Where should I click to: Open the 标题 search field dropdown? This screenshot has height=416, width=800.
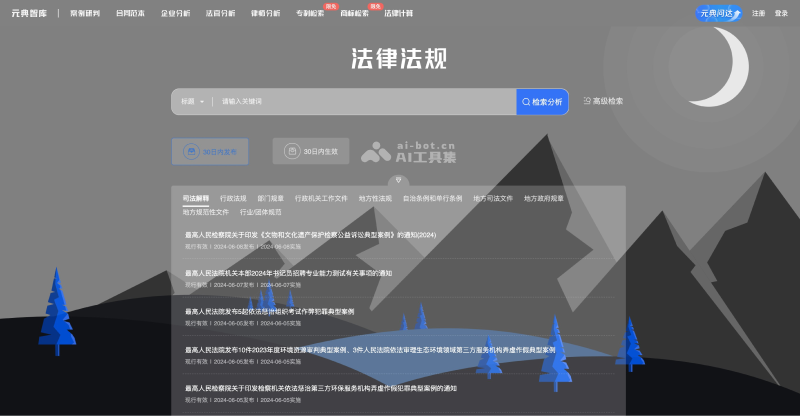click(x=192, y=102)
